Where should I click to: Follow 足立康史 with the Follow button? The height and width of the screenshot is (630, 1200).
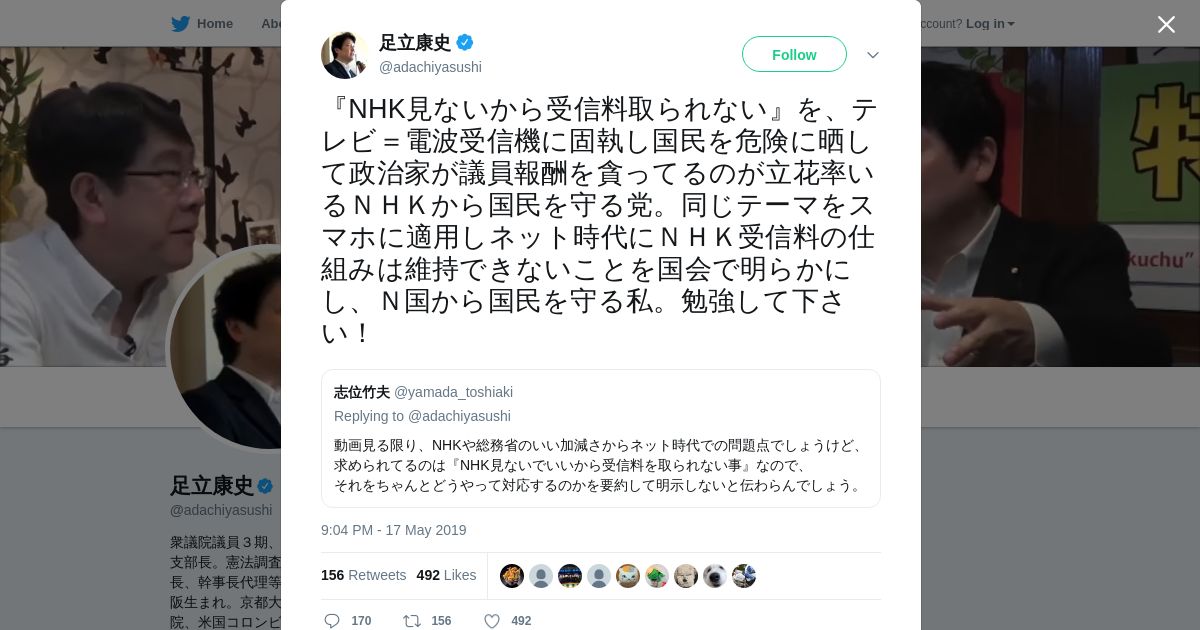click(x=794, y=54)
